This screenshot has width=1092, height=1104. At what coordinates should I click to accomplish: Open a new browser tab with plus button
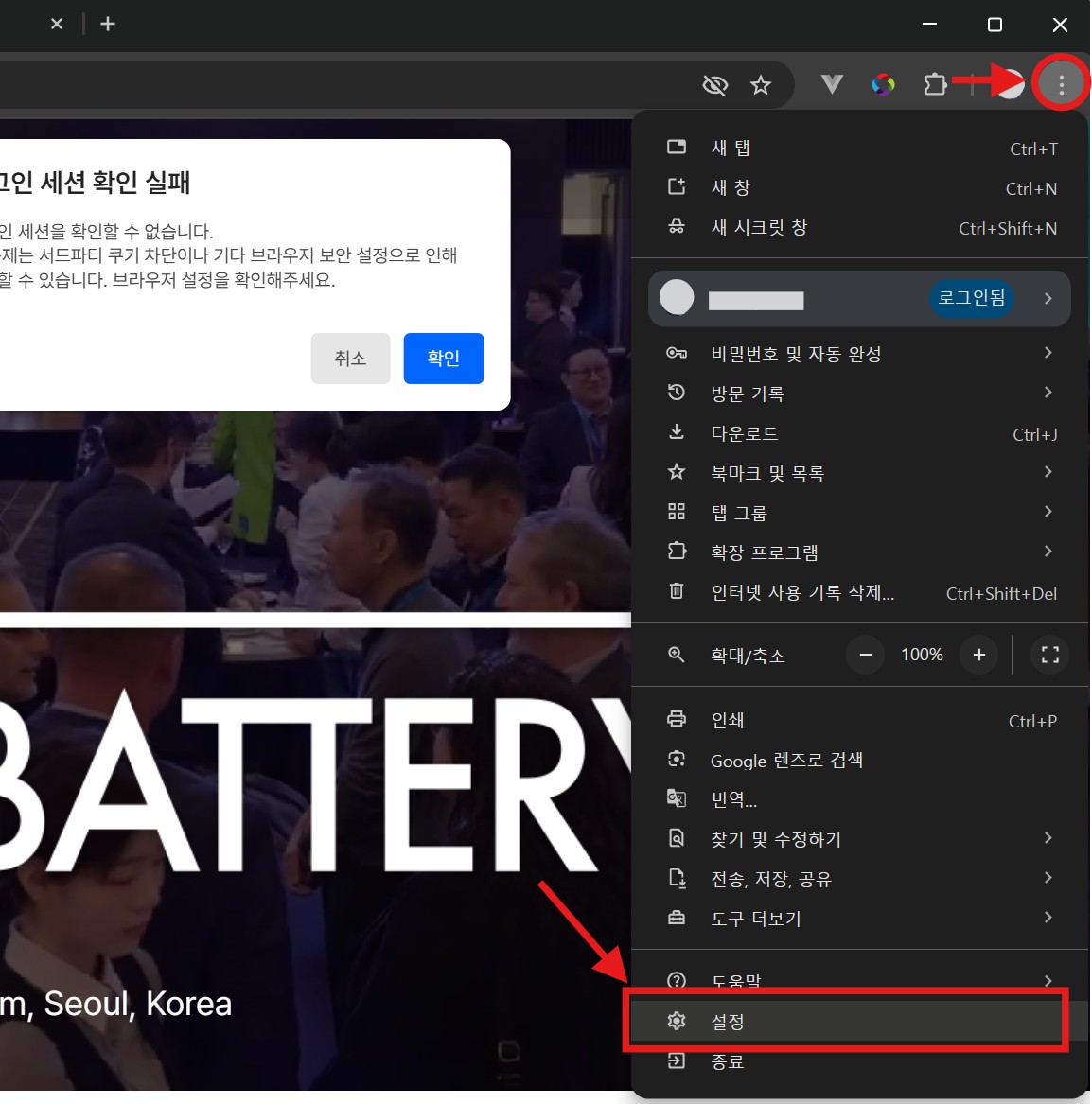click(x=108, y=24)
